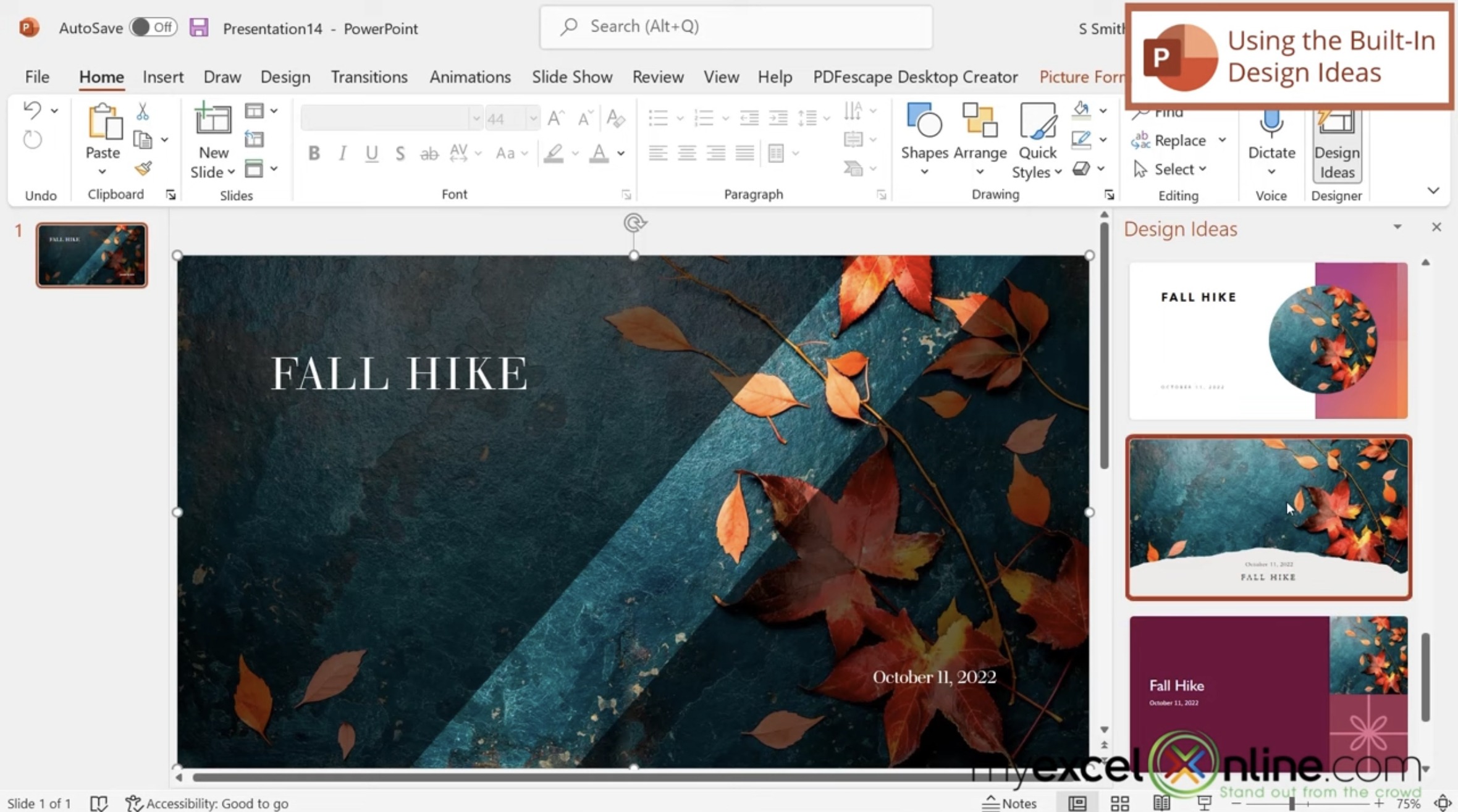Click the Copy icon in Clipboard
Screen dimensions: 1458x812
[143, 140]
